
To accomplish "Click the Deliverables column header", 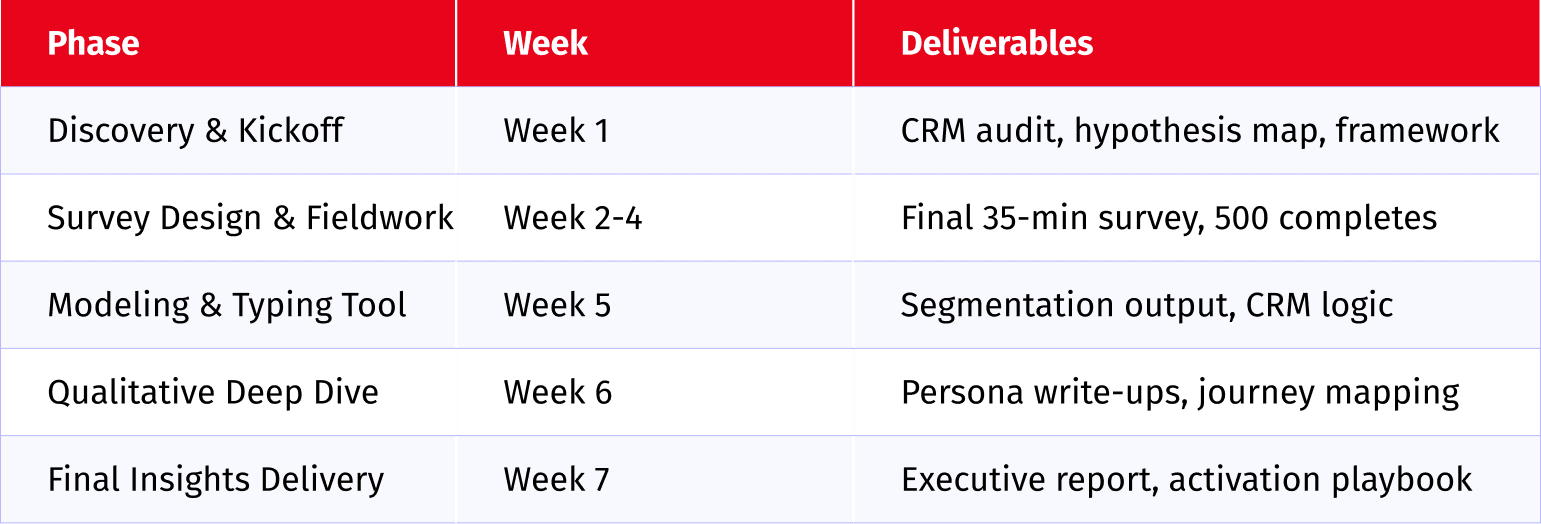I will pos(1197,43).
